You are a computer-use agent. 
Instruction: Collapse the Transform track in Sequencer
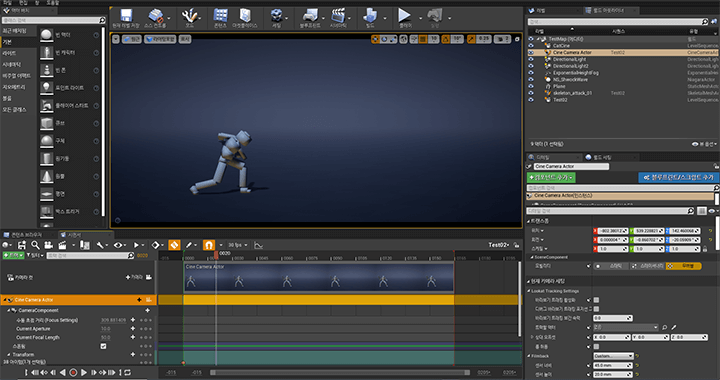(8, 355)
